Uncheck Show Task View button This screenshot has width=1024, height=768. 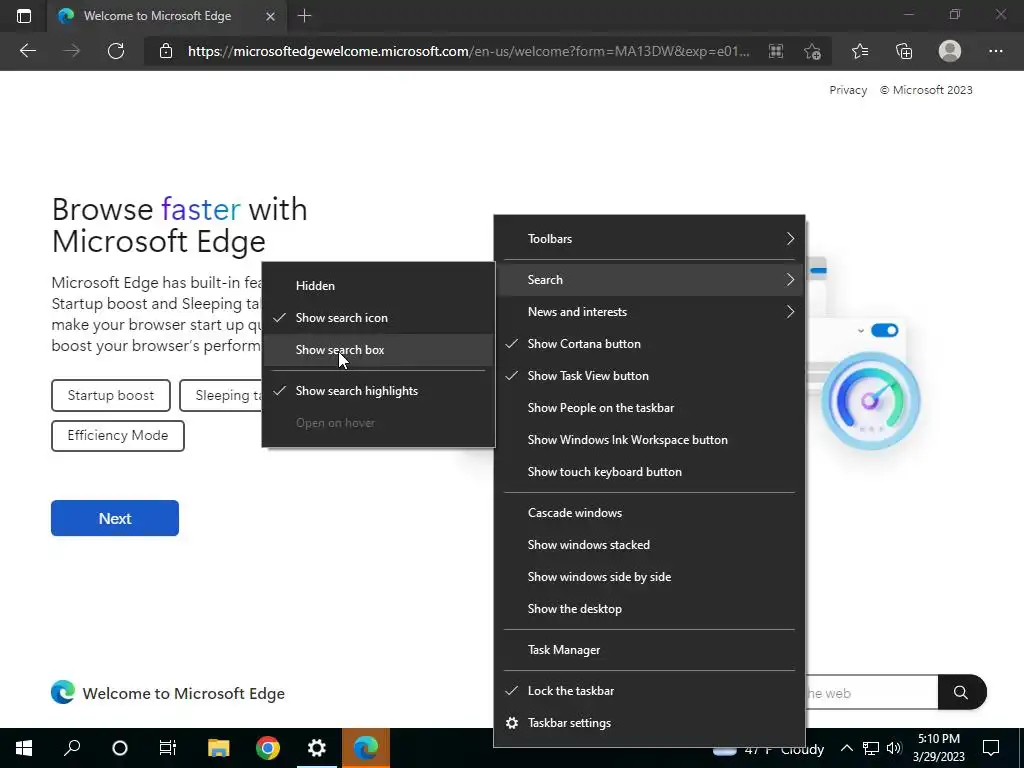pos(649,376)
